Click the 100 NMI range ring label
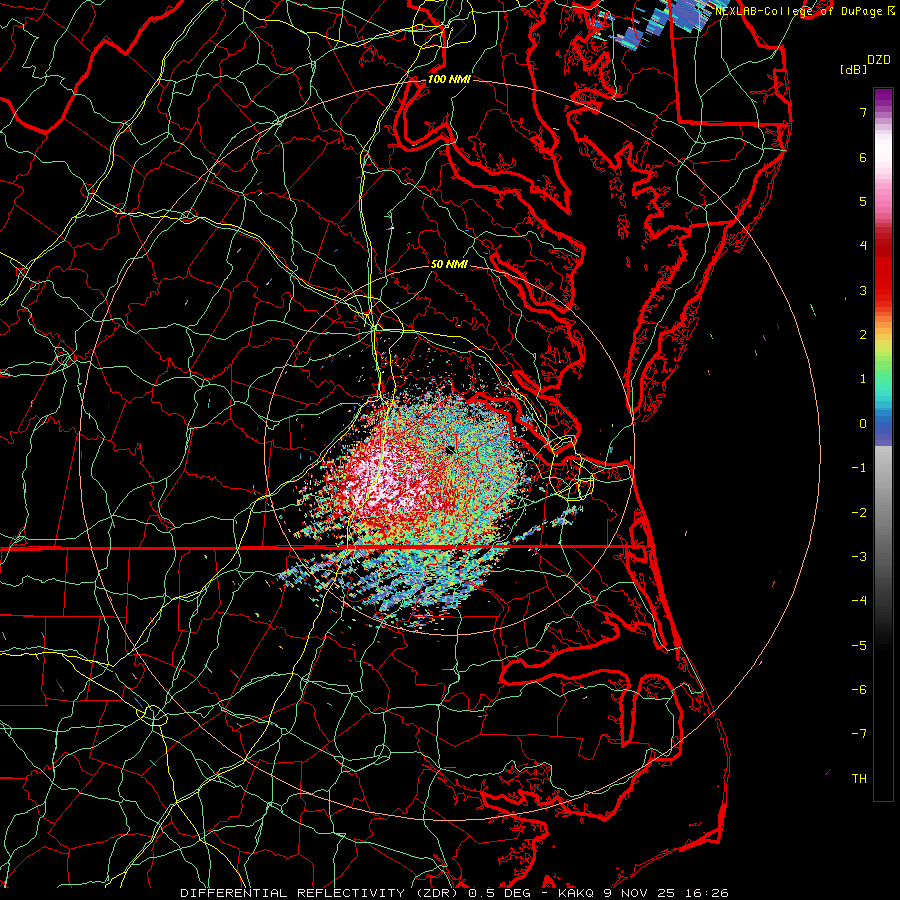The image size is (900, 900). [x=449, y=79]
